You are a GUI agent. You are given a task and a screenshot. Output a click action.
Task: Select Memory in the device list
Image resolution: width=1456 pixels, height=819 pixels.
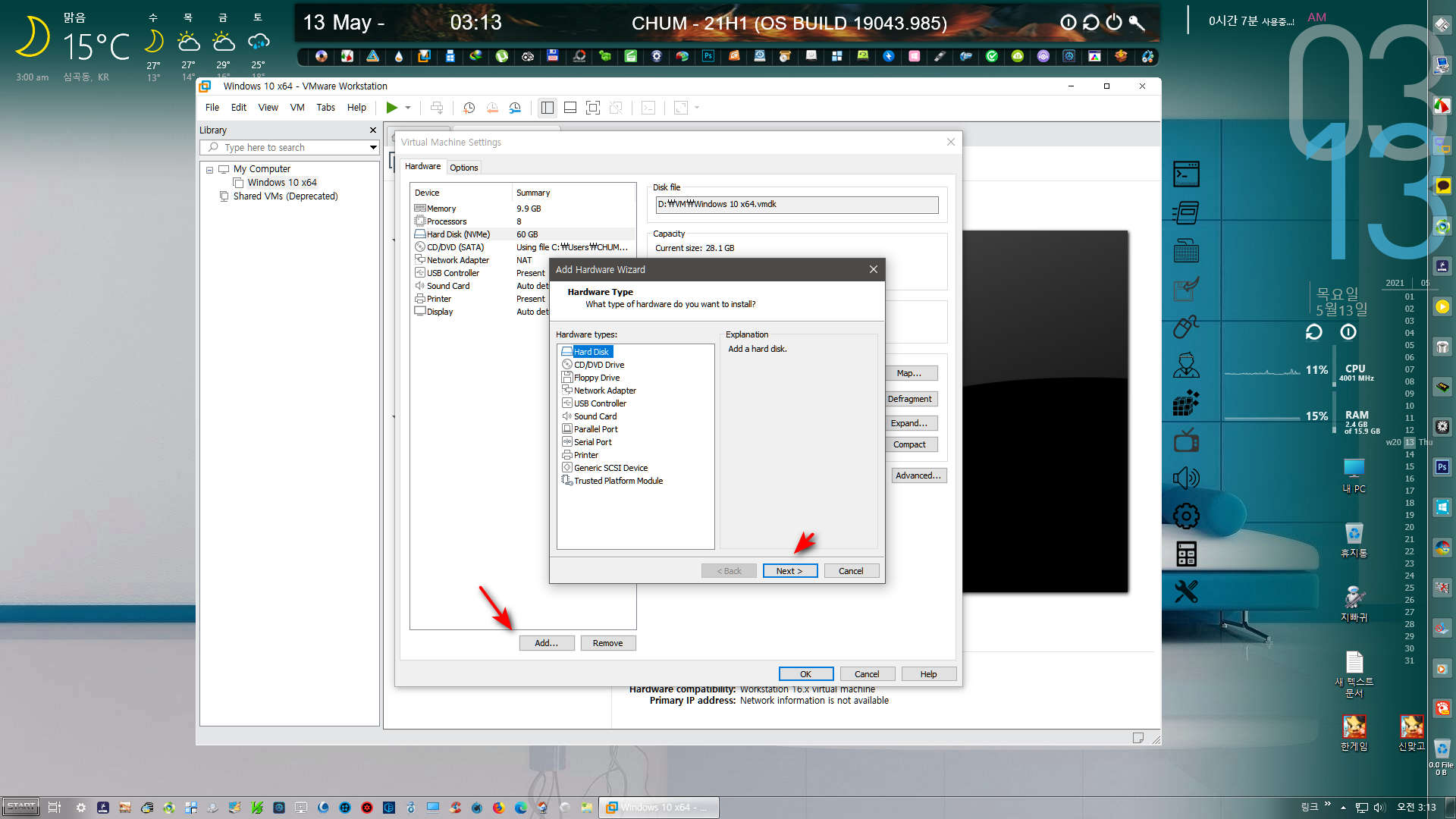tap(522, 209)
